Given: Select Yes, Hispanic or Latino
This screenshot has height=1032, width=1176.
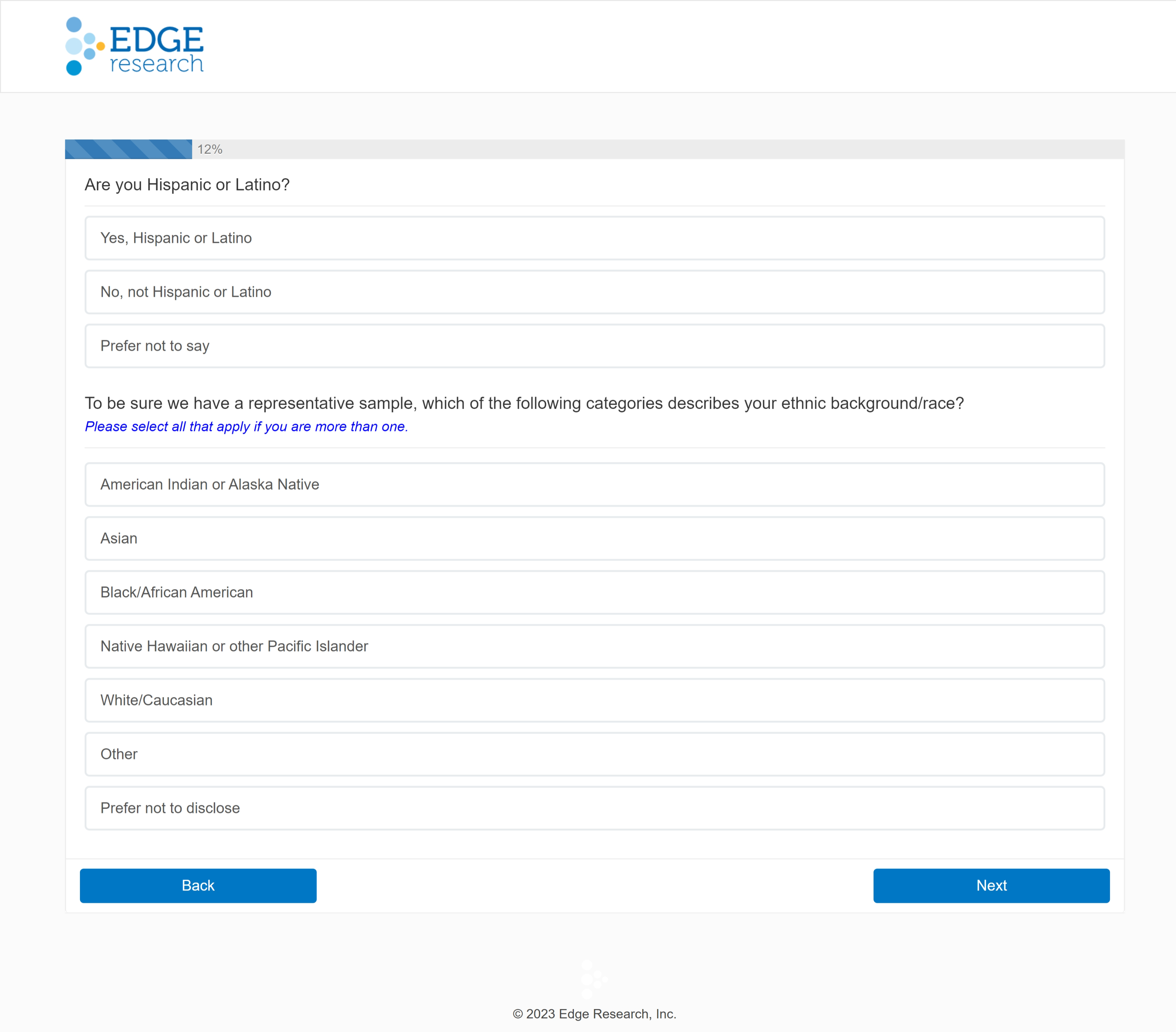Looking at the screenshot, I should click(x=594, y=238).
